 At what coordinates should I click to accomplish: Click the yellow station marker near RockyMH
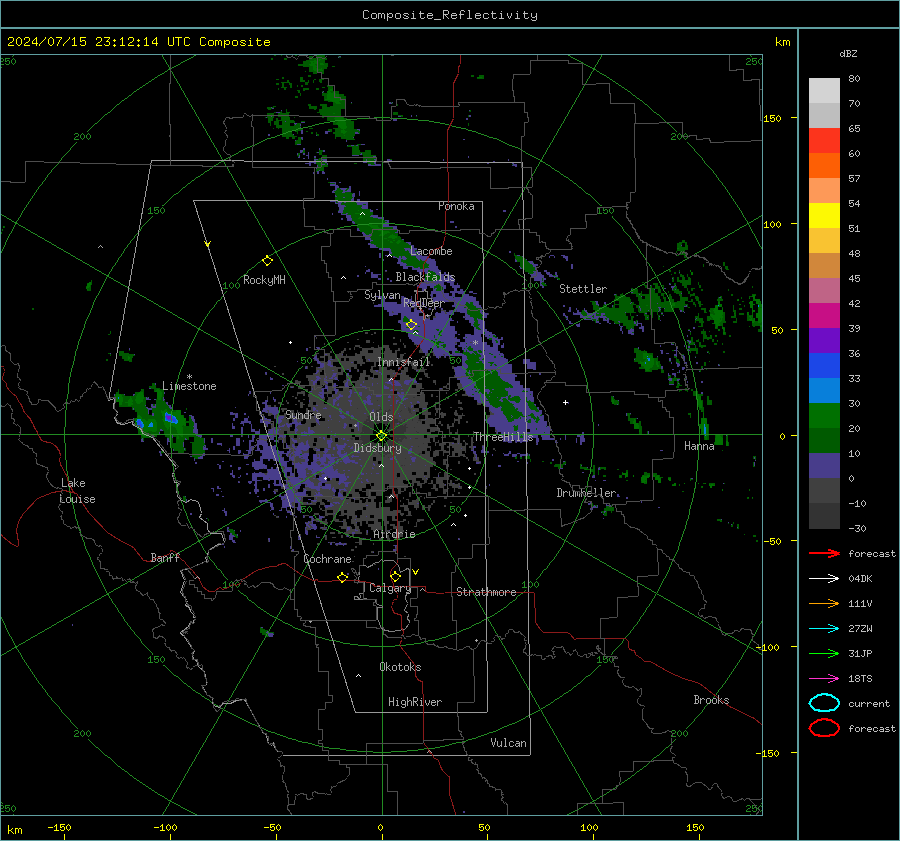pos(267,261)
